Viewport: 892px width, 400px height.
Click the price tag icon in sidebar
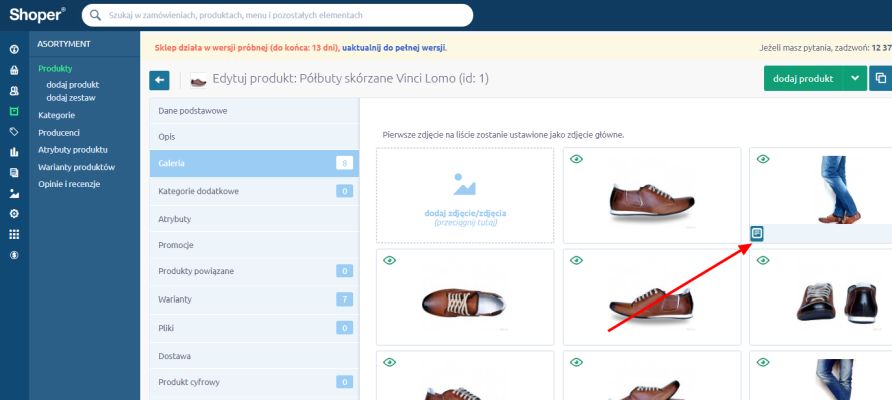tap(14, 131)
